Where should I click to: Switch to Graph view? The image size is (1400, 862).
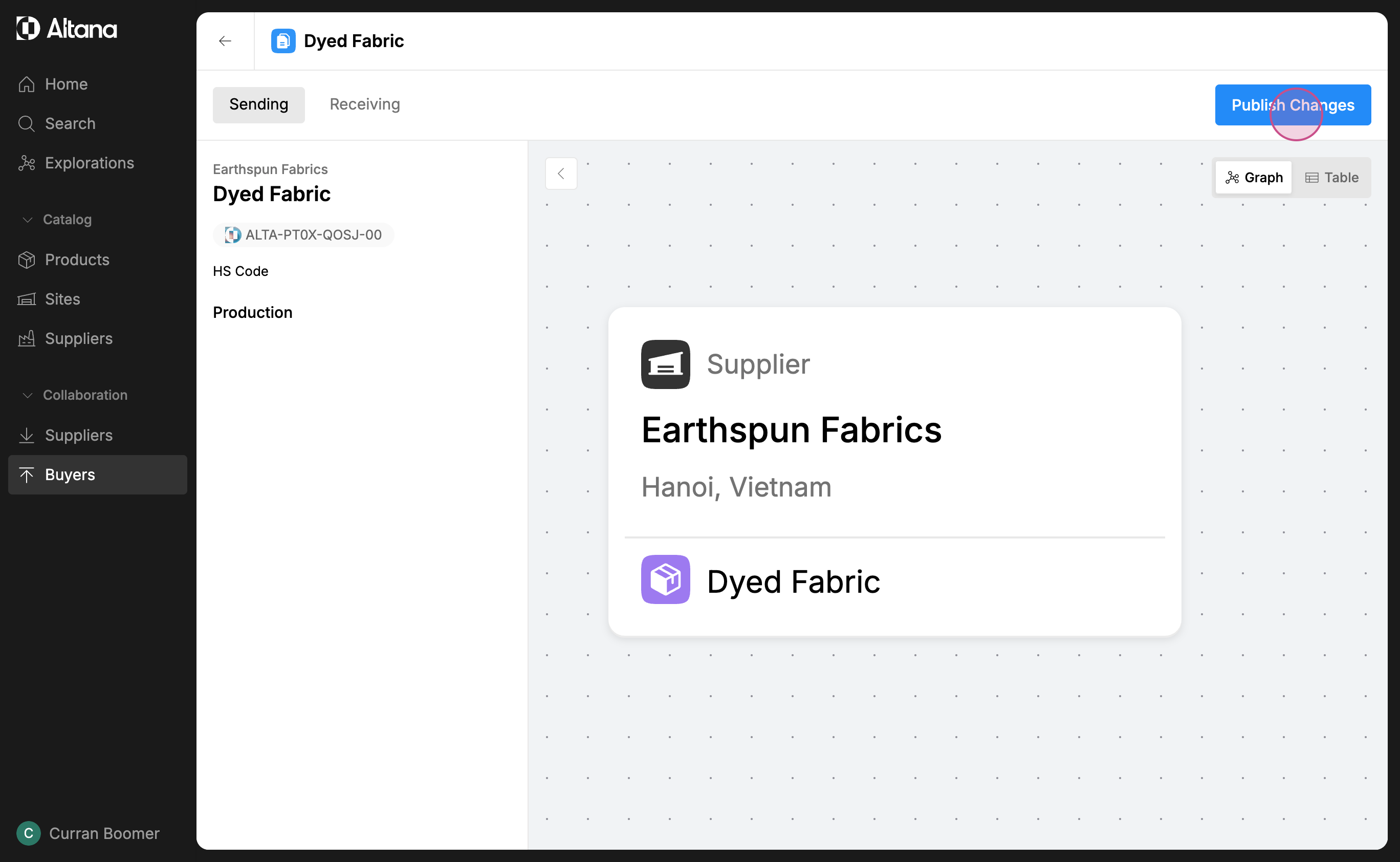click(x=1254, y=177)
